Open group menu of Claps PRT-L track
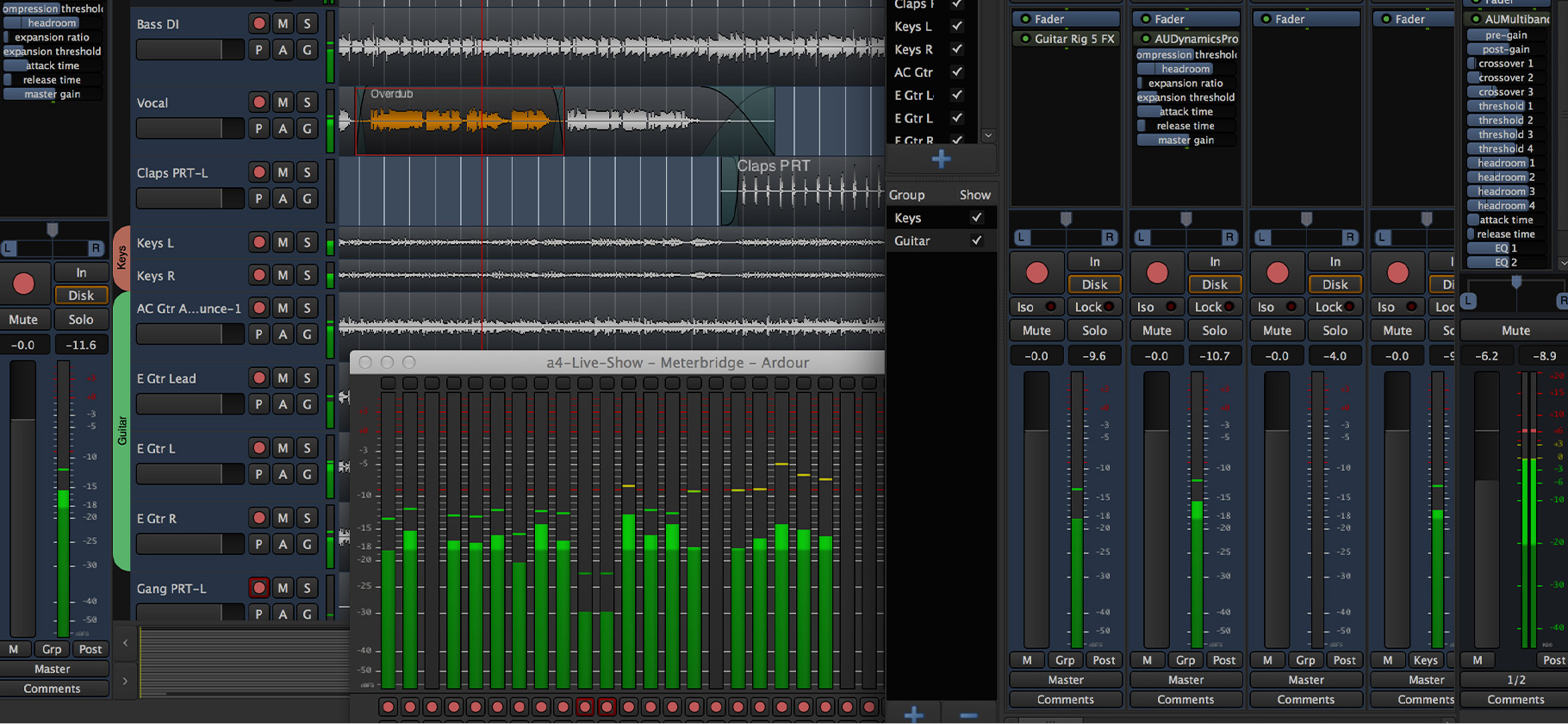This screenshot has height=724, width=1568. point(307,198)
